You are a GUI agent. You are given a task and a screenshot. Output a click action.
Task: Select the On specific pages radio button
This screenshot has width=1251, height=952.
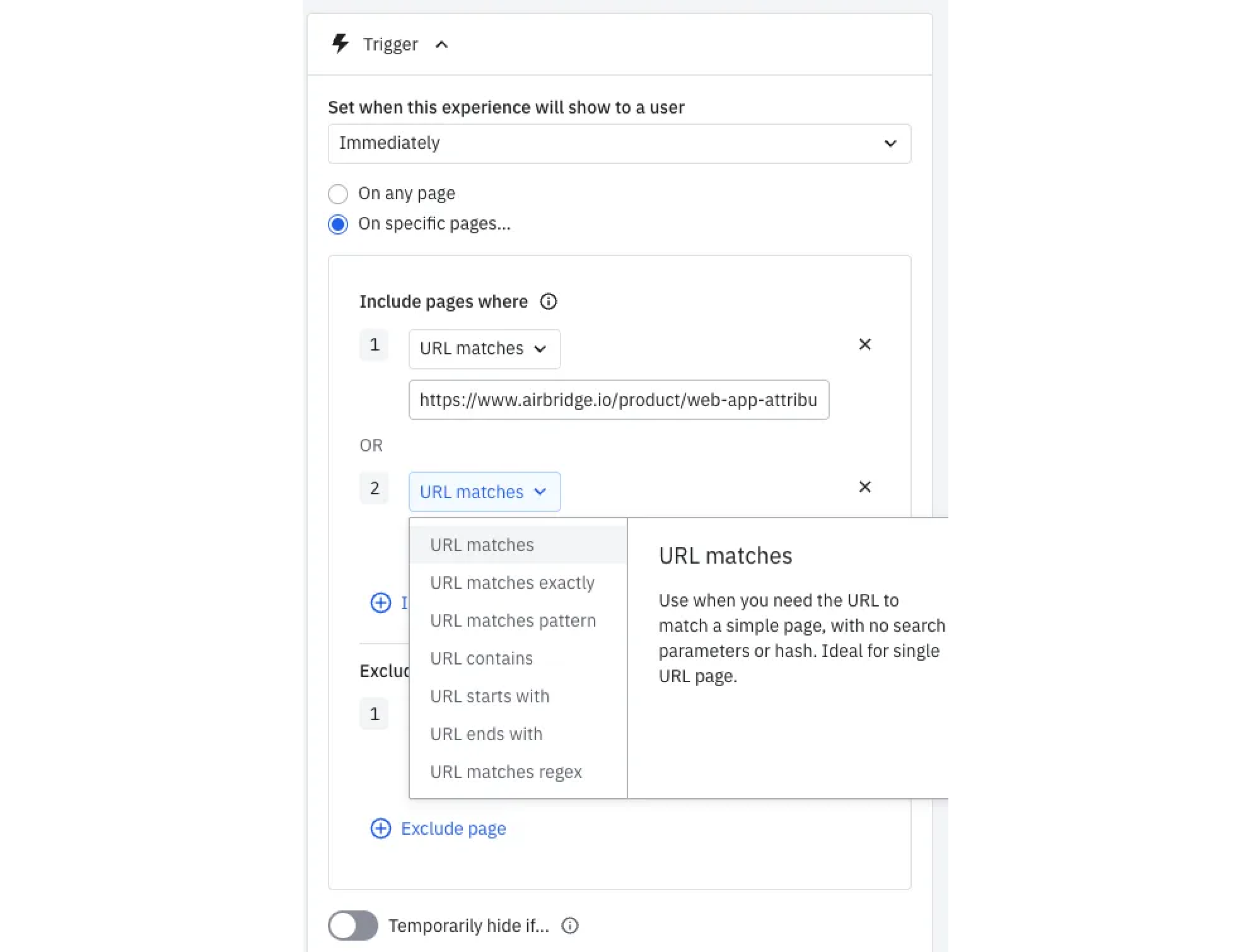coord(338,224)
